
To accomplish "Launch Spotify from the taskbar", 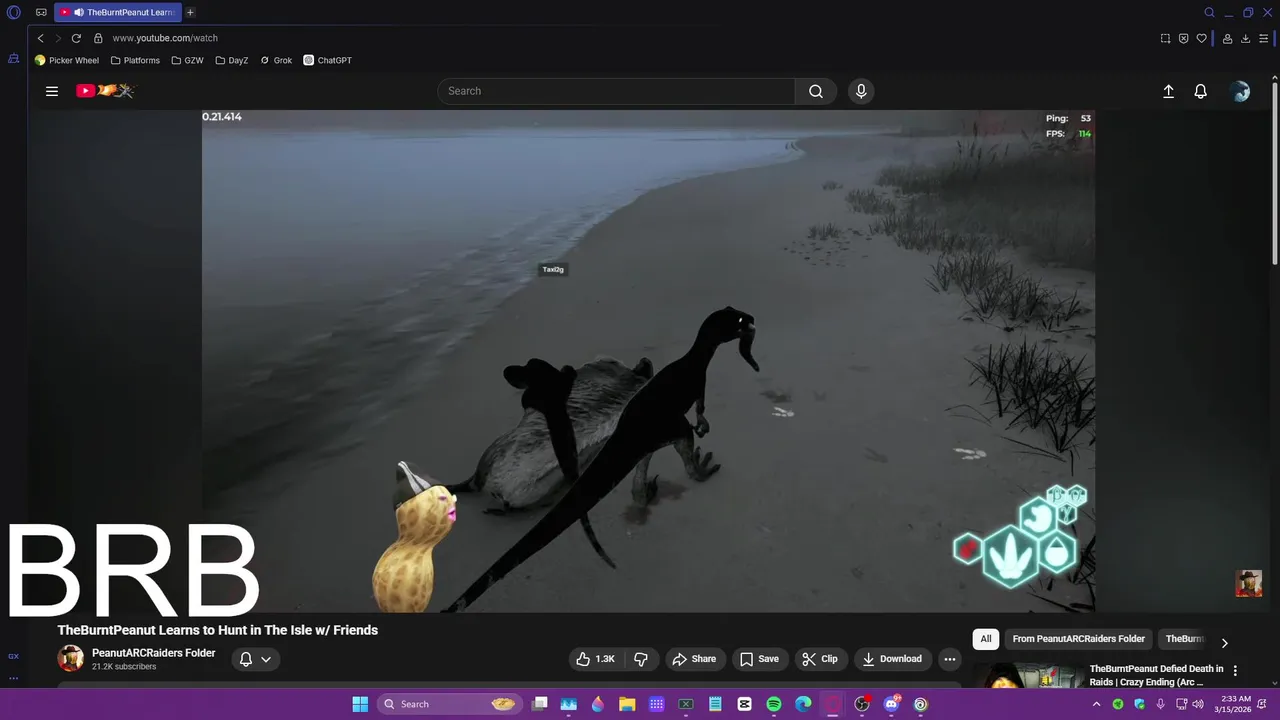I will point(774,704).
